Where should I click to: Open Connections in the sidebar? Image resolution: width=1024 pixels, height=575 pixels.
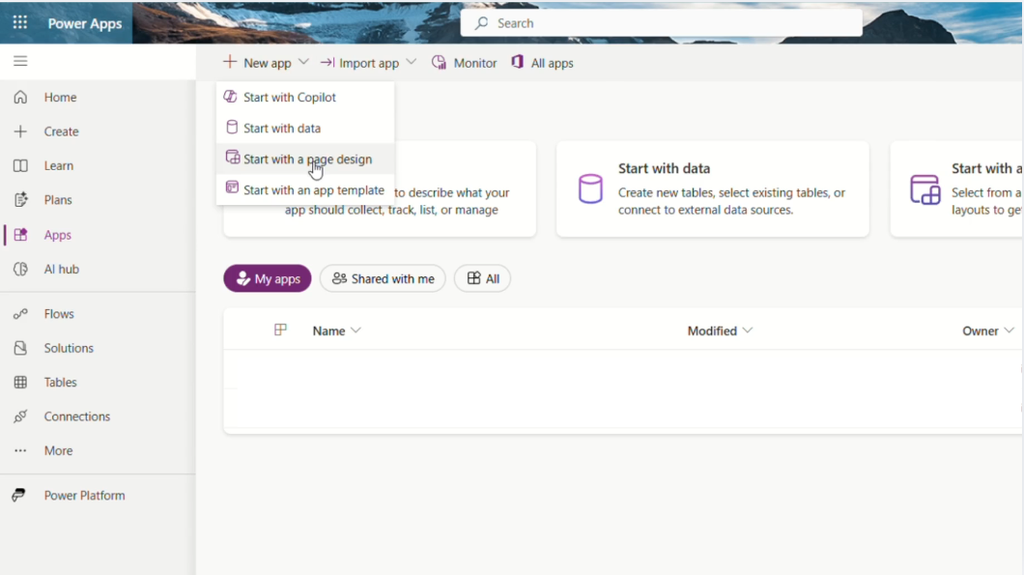pyautogui.click(x=77, y=416)
